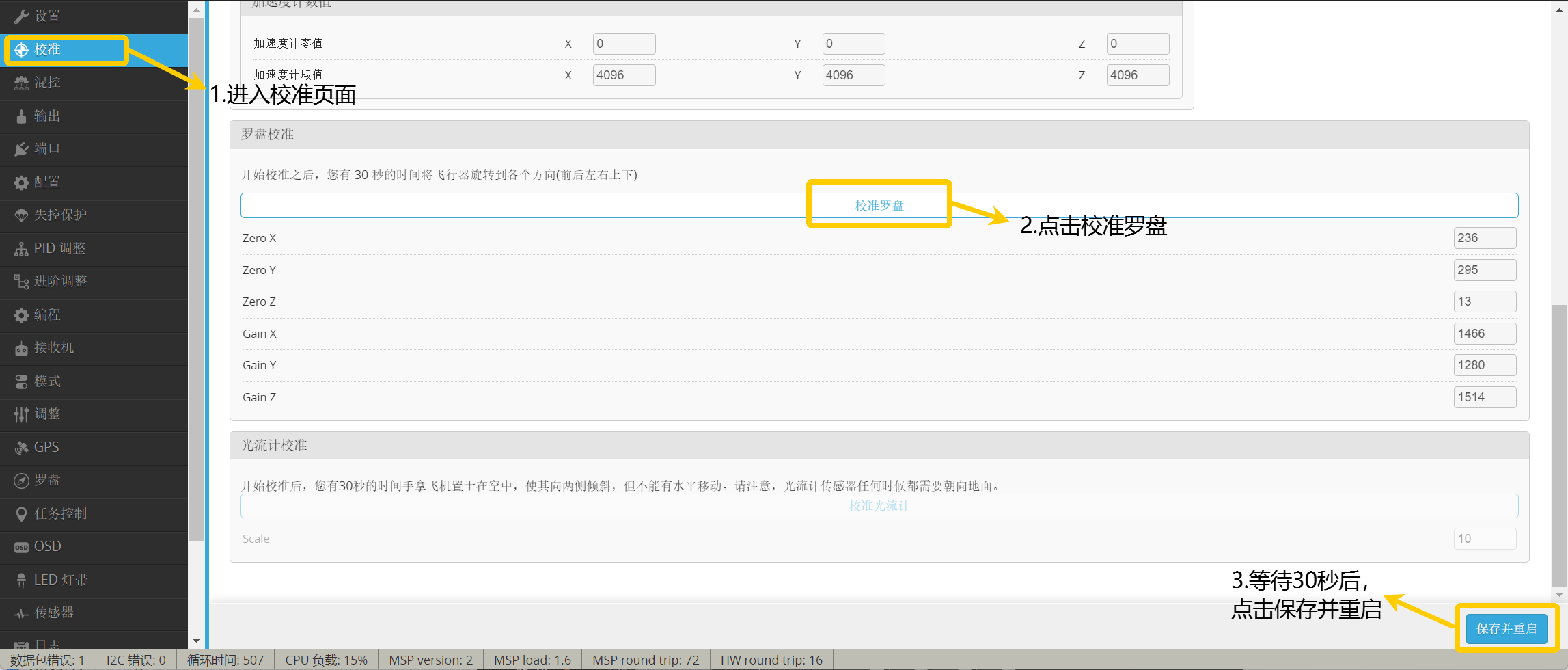Go to the 传感器 sensors tab
Viewport: 1568px width, 670px height.
coord(53,613)
